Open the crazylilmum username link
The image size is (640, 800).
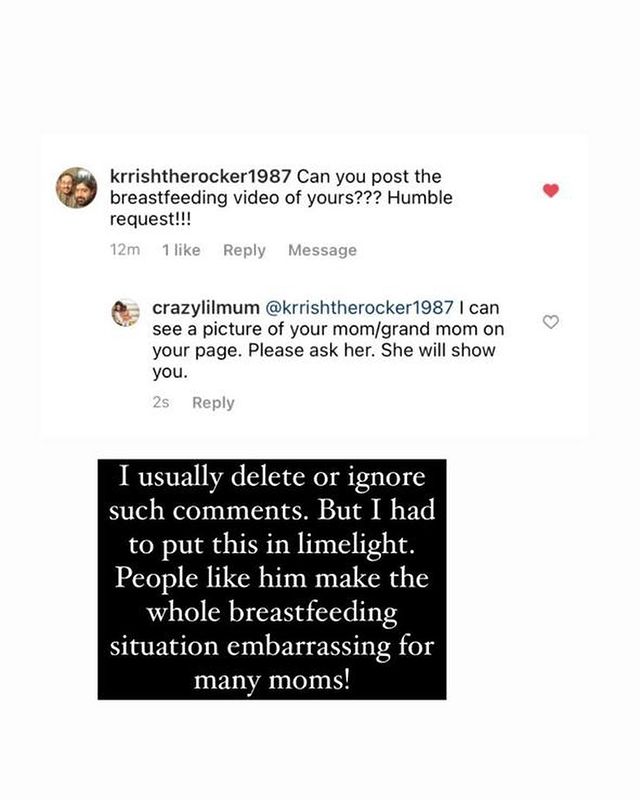206,308
